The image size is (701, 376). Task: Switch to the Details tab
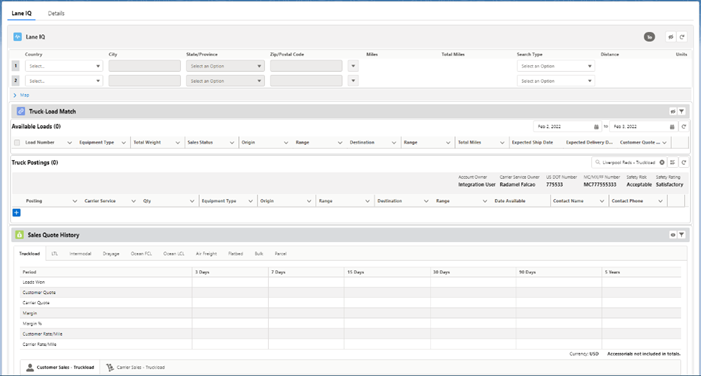(56, 13)
